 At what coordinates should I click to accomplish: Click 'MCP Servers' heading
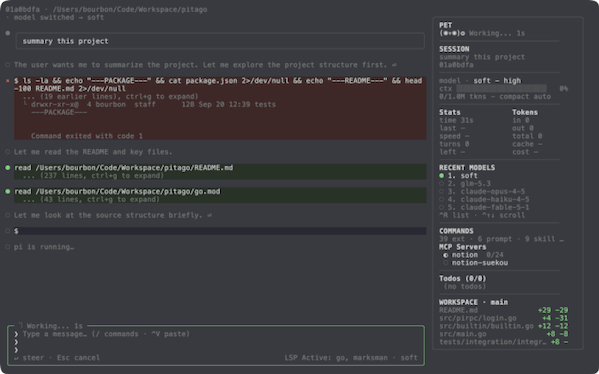click(463, 247)
